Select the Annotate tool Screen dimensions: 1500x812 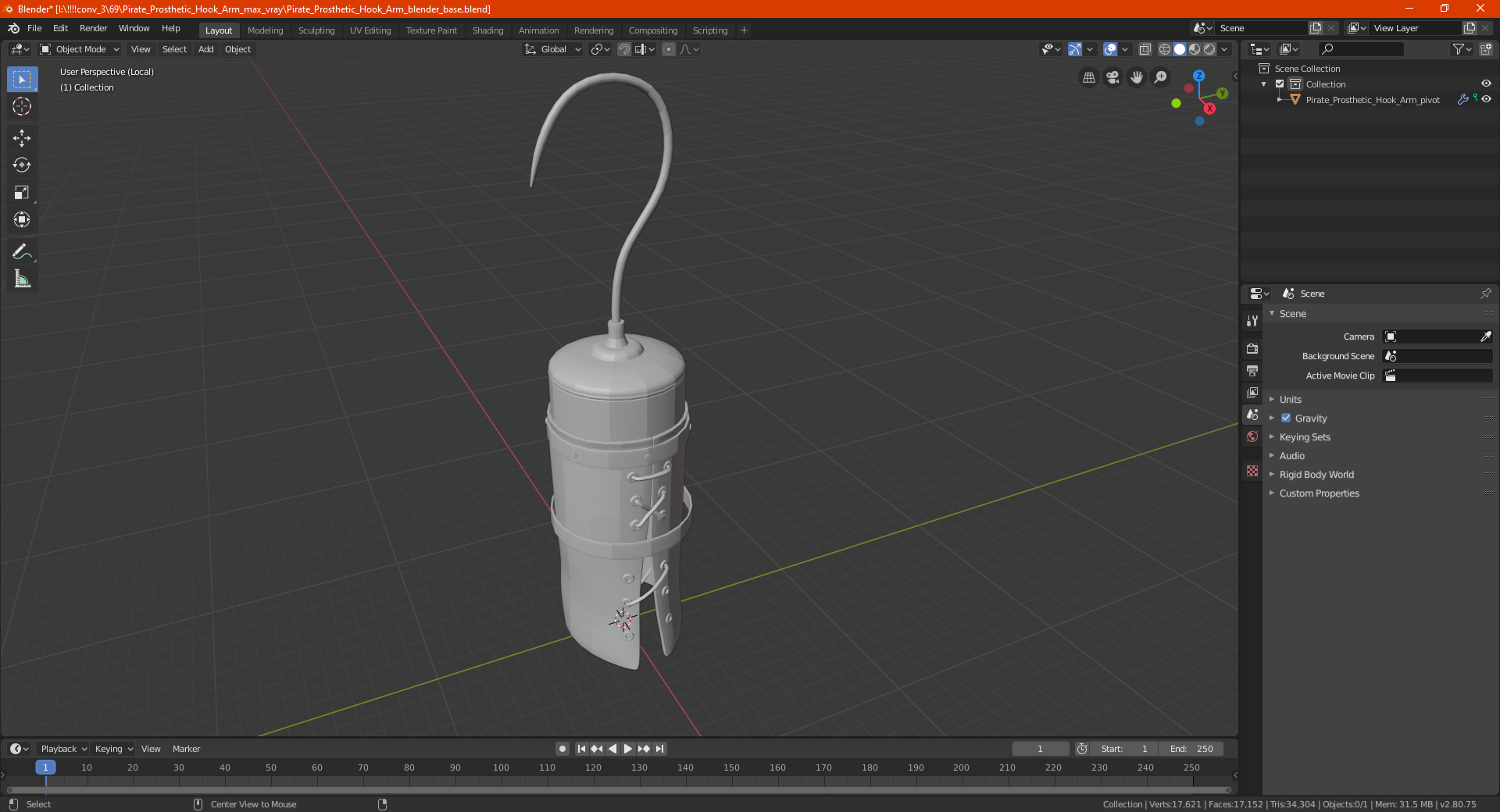tap(22, 251)
